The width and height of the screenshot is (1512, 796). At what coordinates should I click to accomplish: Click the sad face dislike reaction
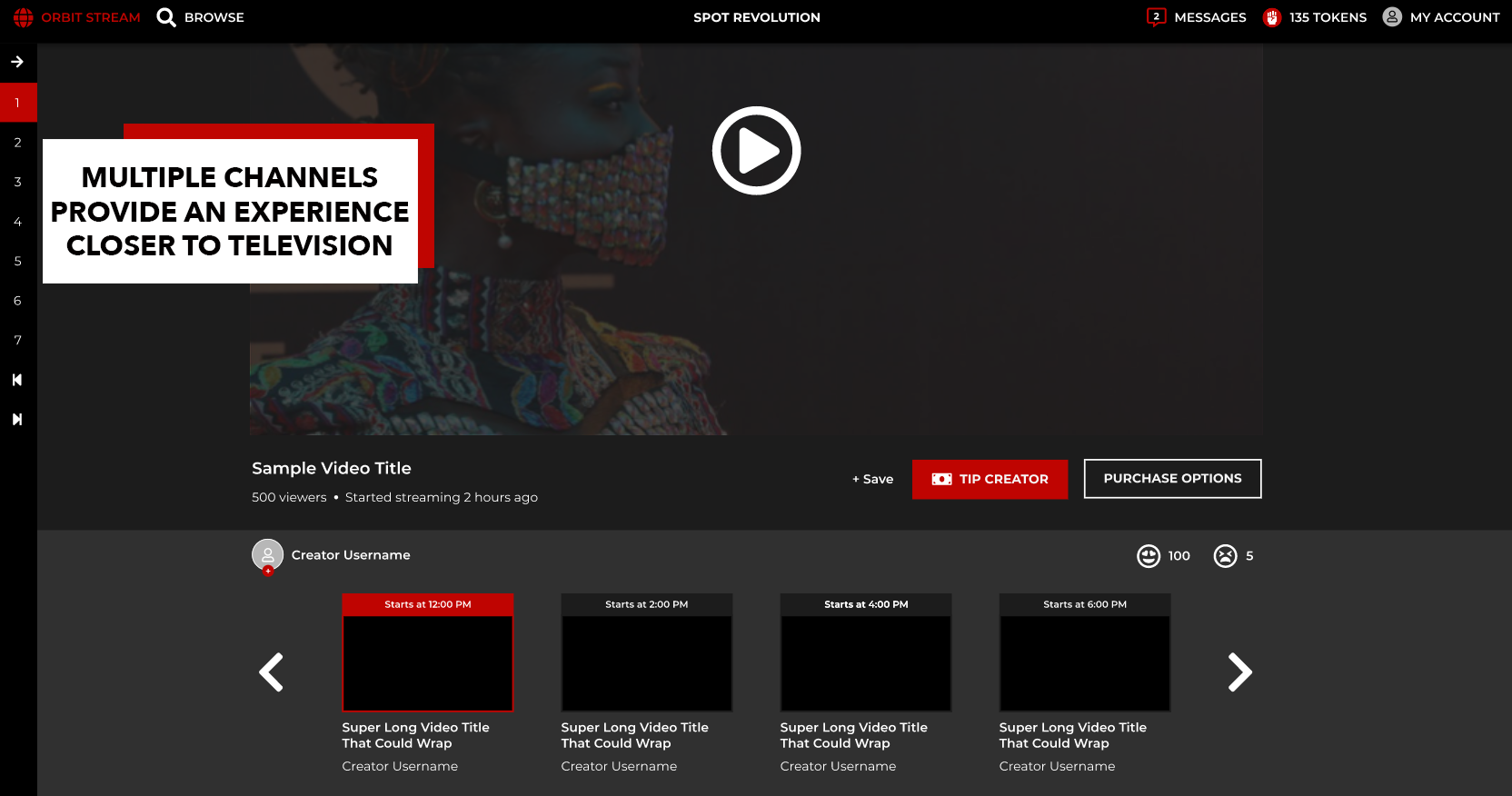coord(1225,555)
